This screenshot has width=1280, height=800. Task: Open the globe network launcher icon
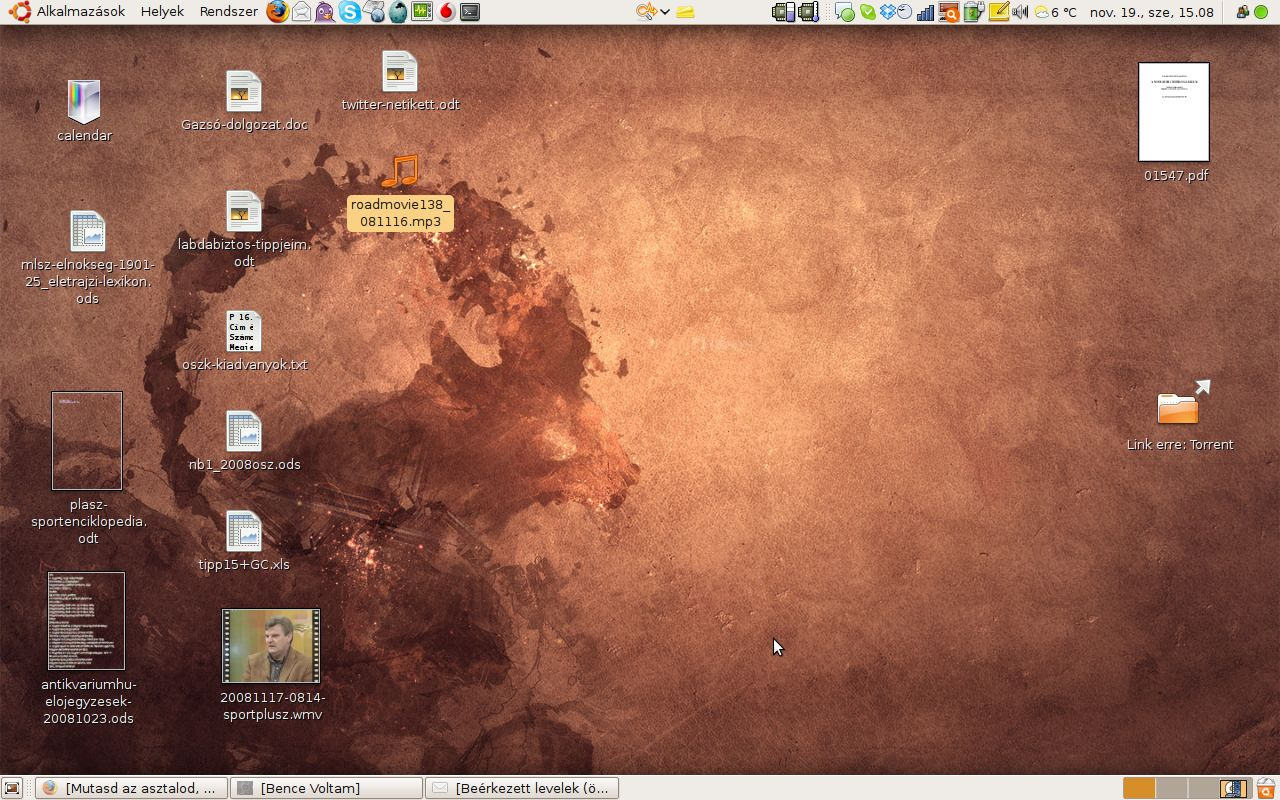click(x=373, y=12)
